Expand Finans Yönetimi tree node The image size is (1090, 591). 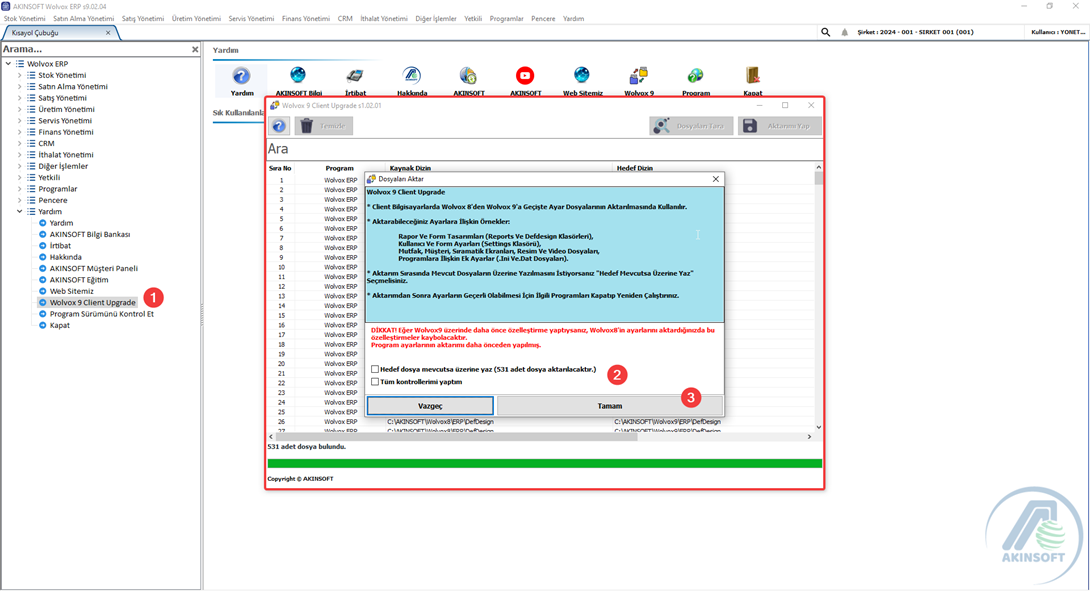[19, 132]
